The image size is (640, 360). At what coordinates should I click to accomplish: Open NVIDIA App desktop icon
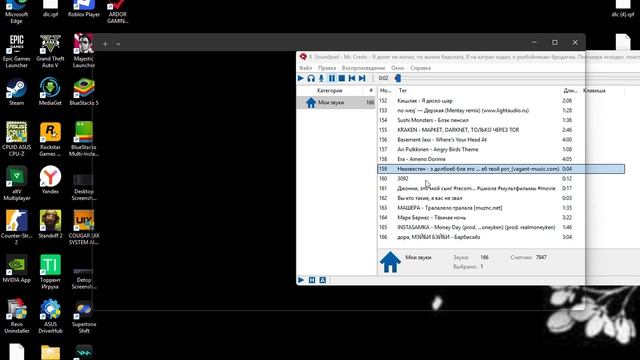(x=16, y=269)
